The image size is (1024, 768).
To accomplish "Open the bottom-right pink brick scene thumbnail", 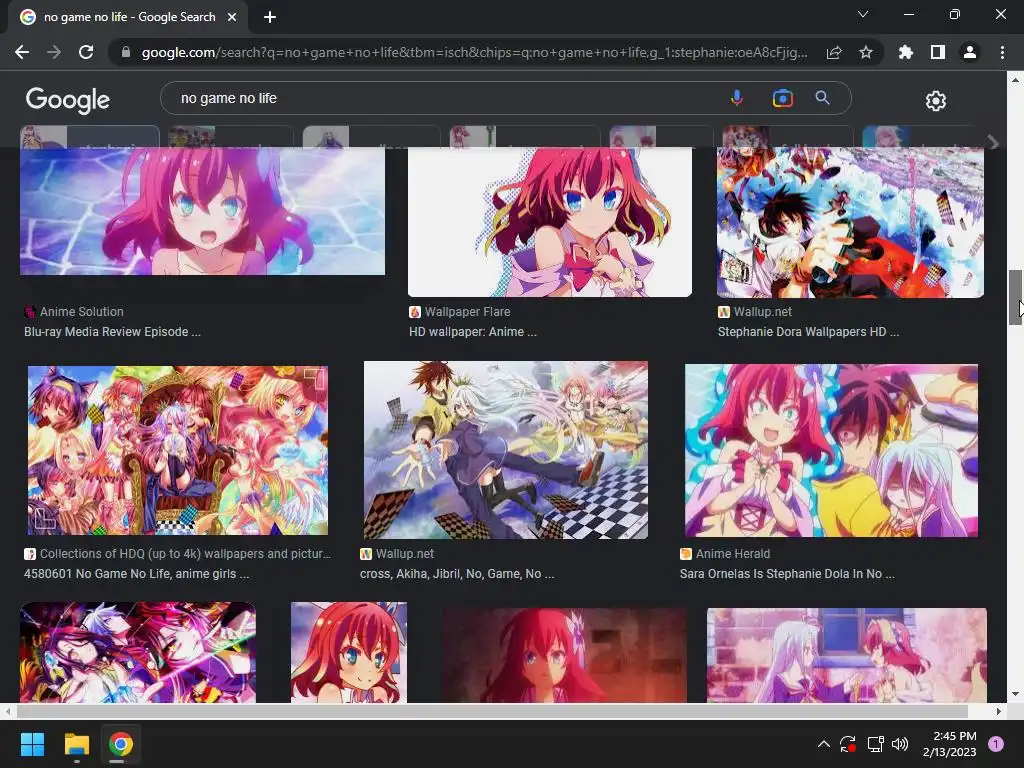I will click(x=847, y=655).
